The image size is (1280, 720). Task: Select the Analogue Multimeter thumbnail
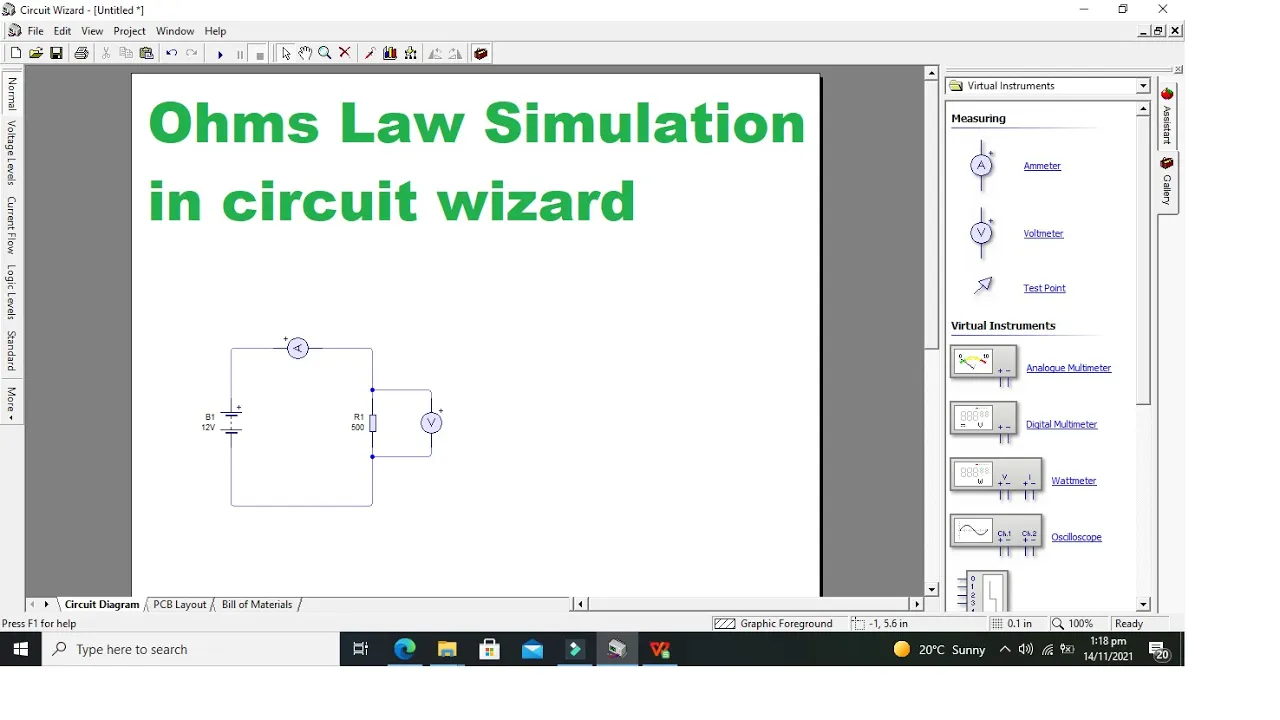(x=984, y=365)
